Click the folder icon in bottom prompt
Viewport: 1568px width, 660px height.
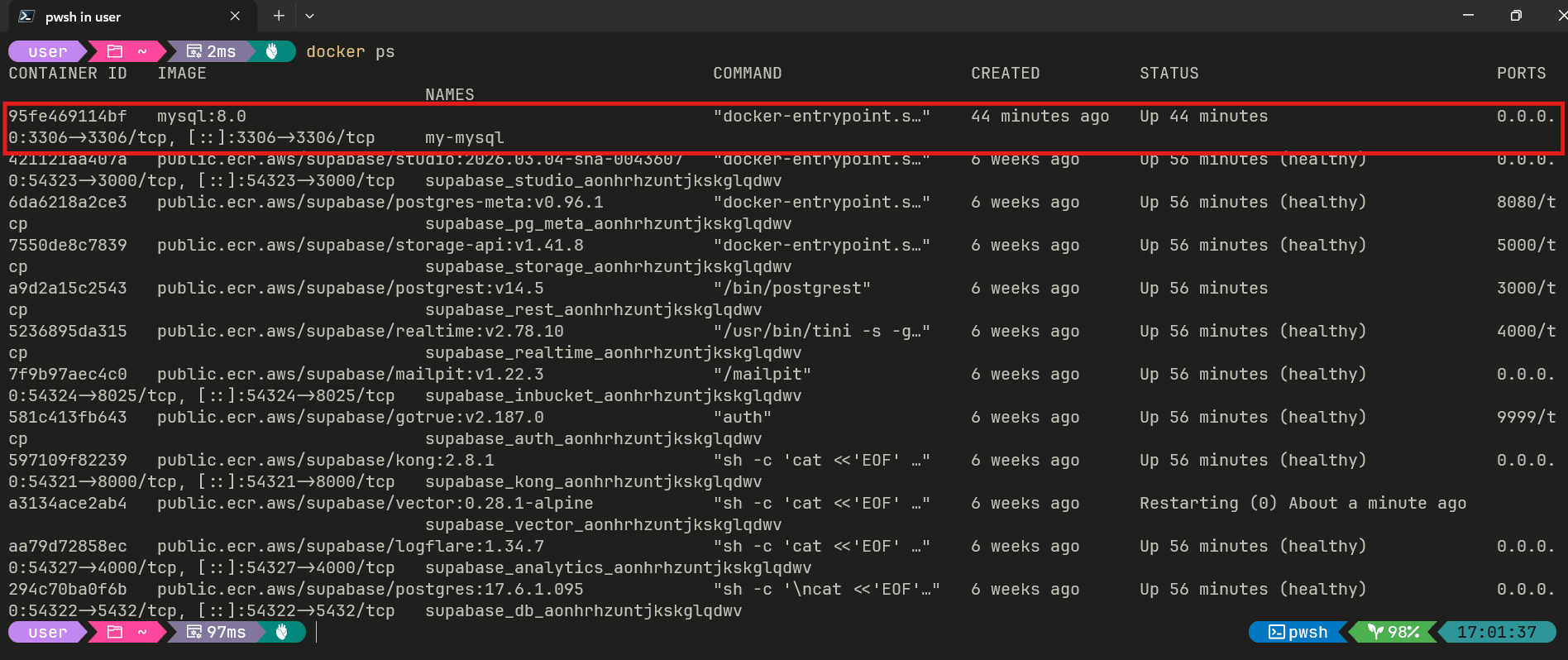(115, 632)
